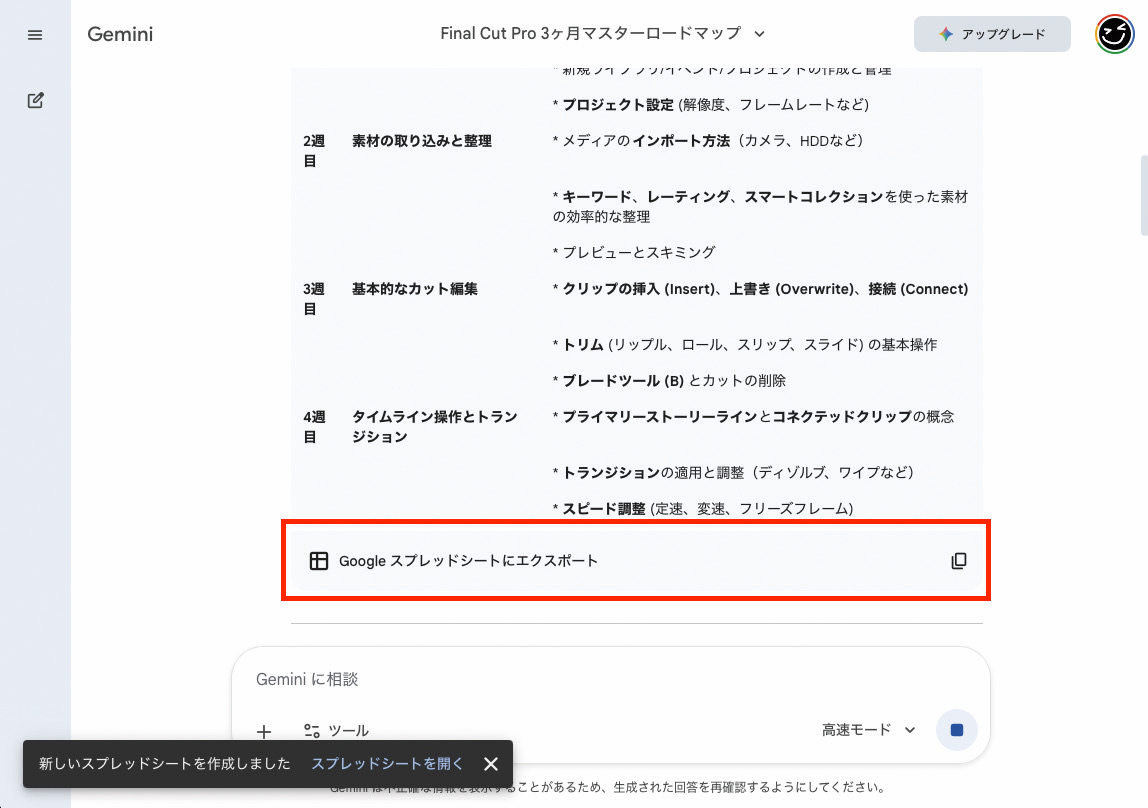1148x808 pixels.
Task: Dismiss the spreadsheet created notification
Action: coord(491,763)
